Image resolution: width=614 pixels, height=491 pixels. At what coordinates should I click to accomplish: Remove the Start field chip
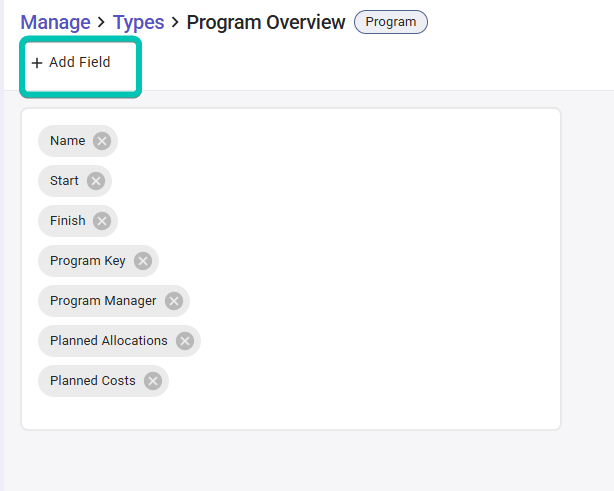[x=96, y=181]
